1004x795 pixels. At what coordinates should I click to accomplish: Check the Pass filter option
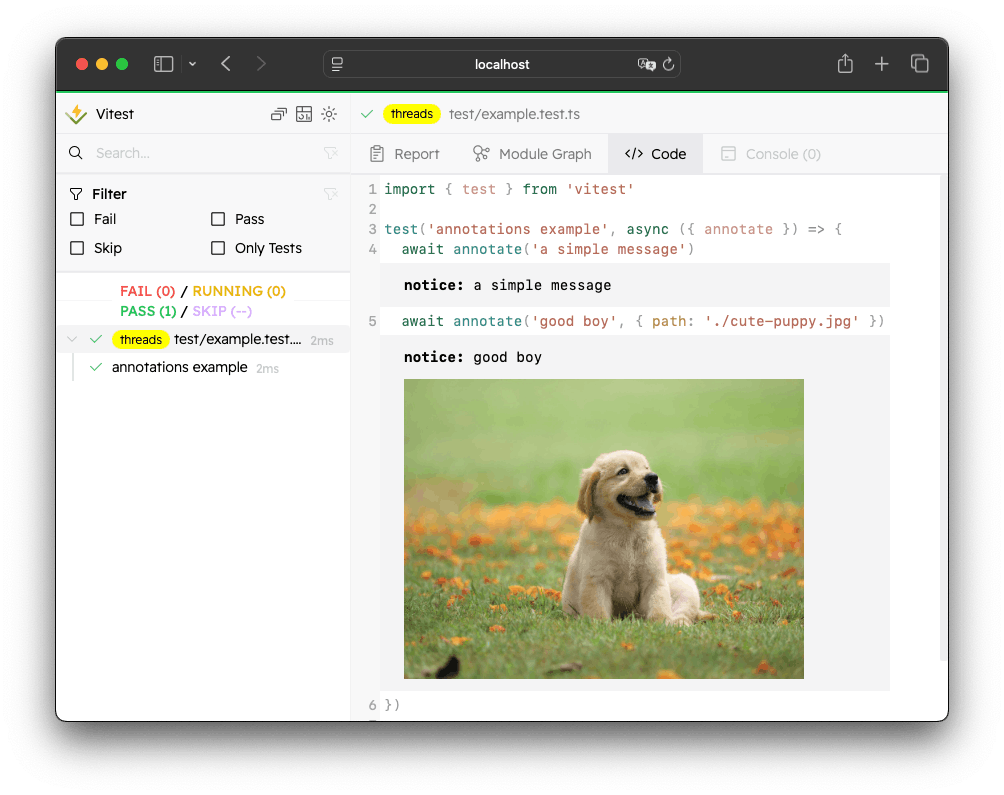(216, 219)
